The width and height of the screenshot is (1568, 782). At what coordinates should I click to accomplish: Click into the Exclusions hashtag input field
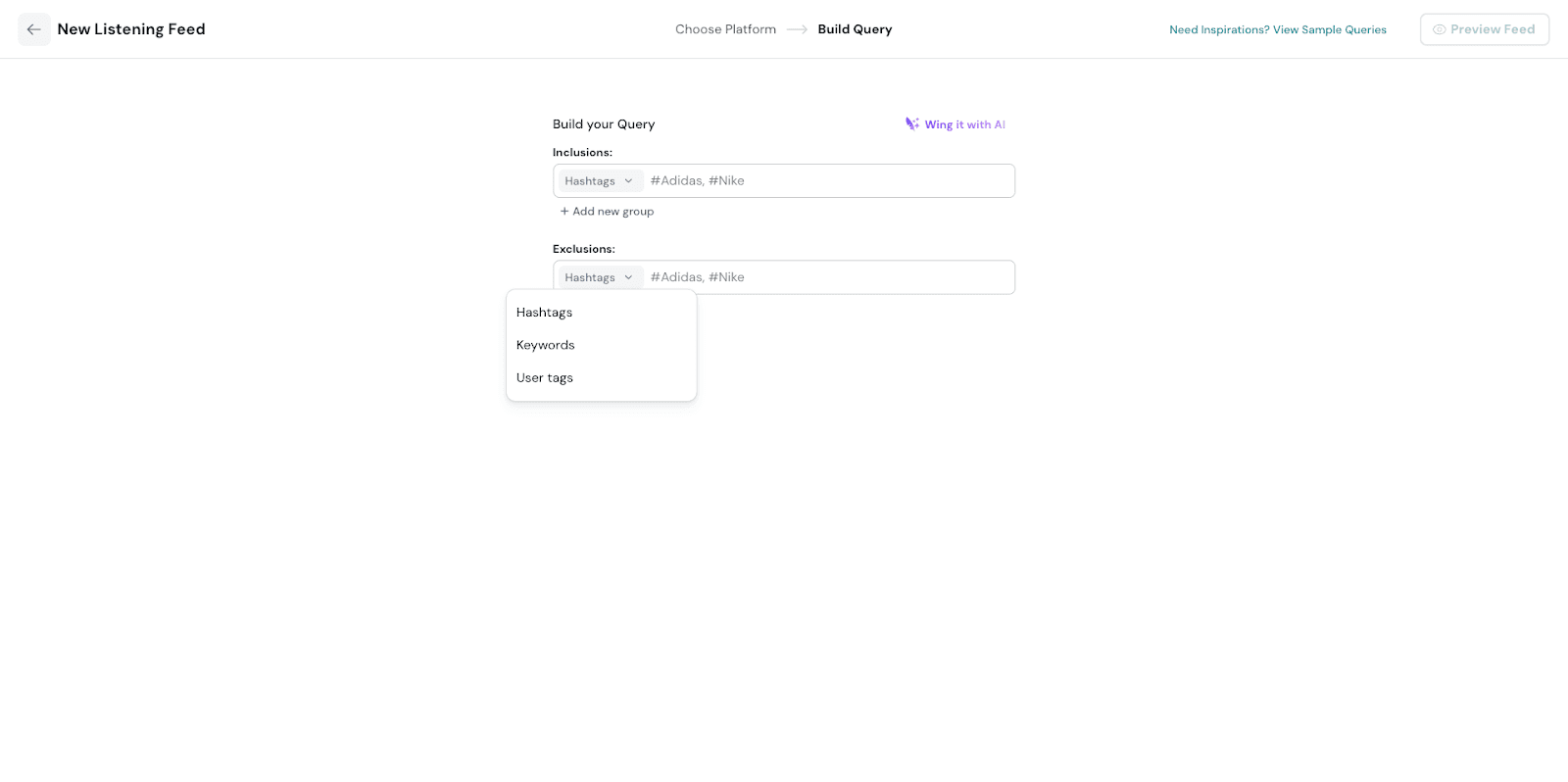click(828, 277)
